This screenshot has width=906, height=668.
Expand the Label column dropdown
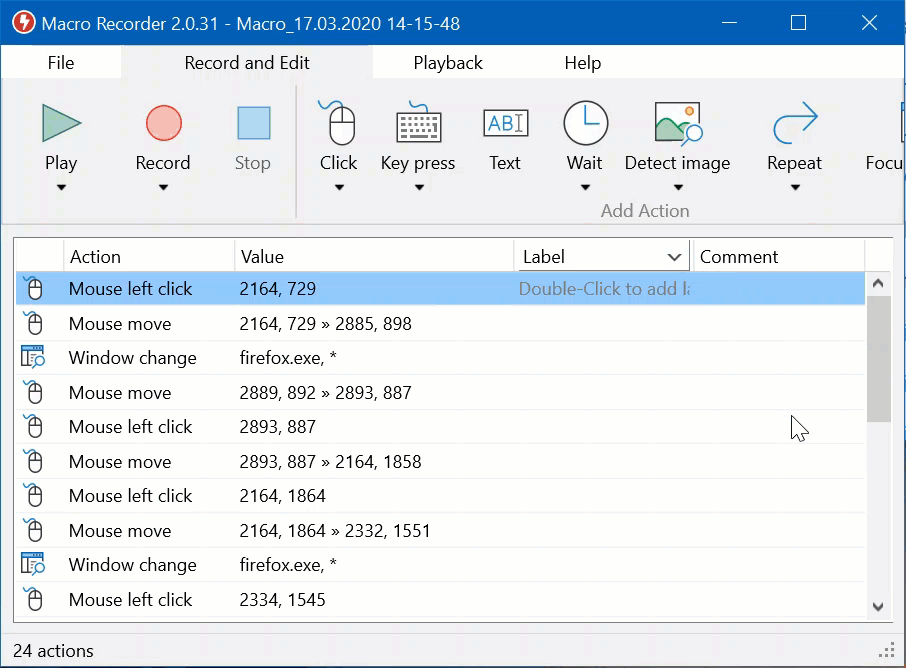tap(674, 258)
